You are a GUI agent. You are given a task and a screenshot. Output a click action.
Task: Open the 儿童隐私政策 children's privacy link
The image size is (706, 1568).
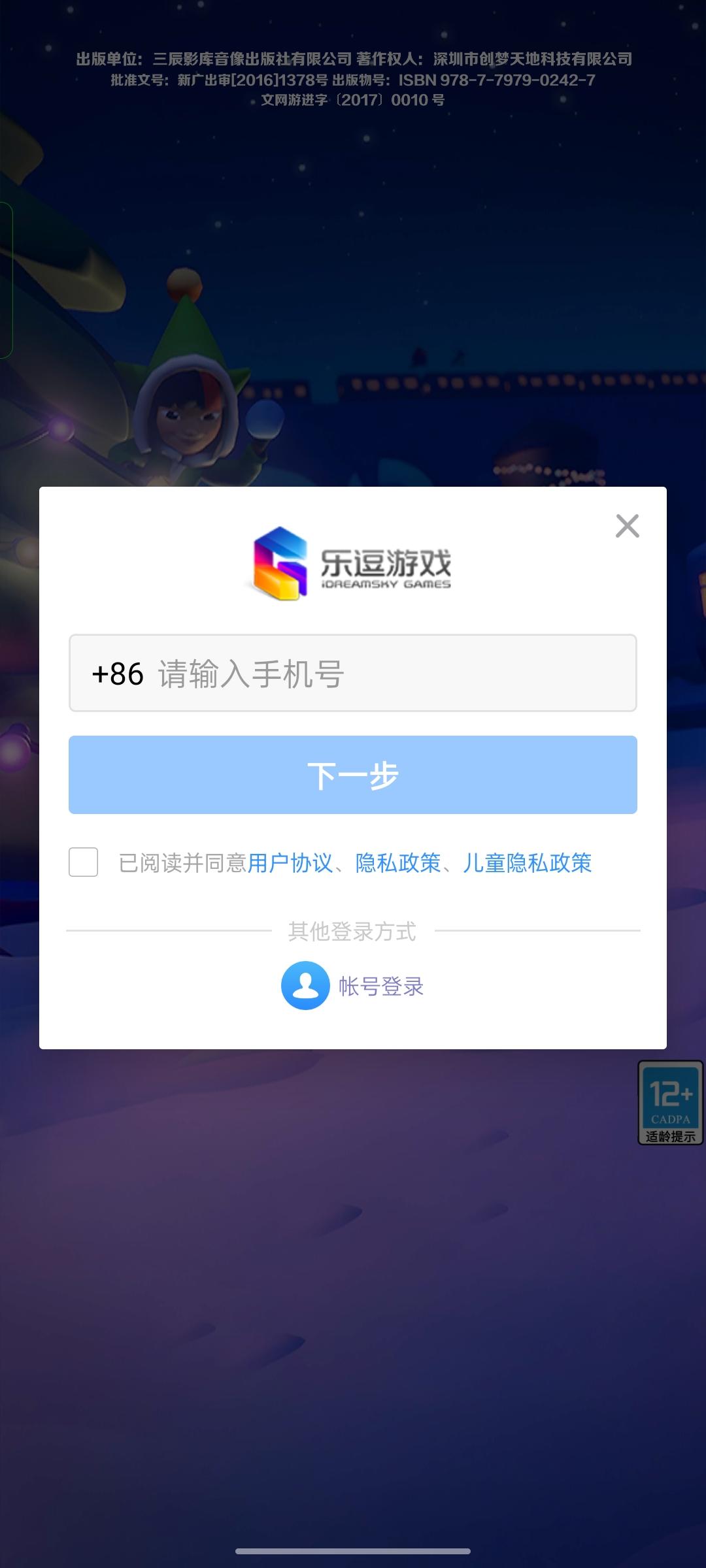coord(527,863)
